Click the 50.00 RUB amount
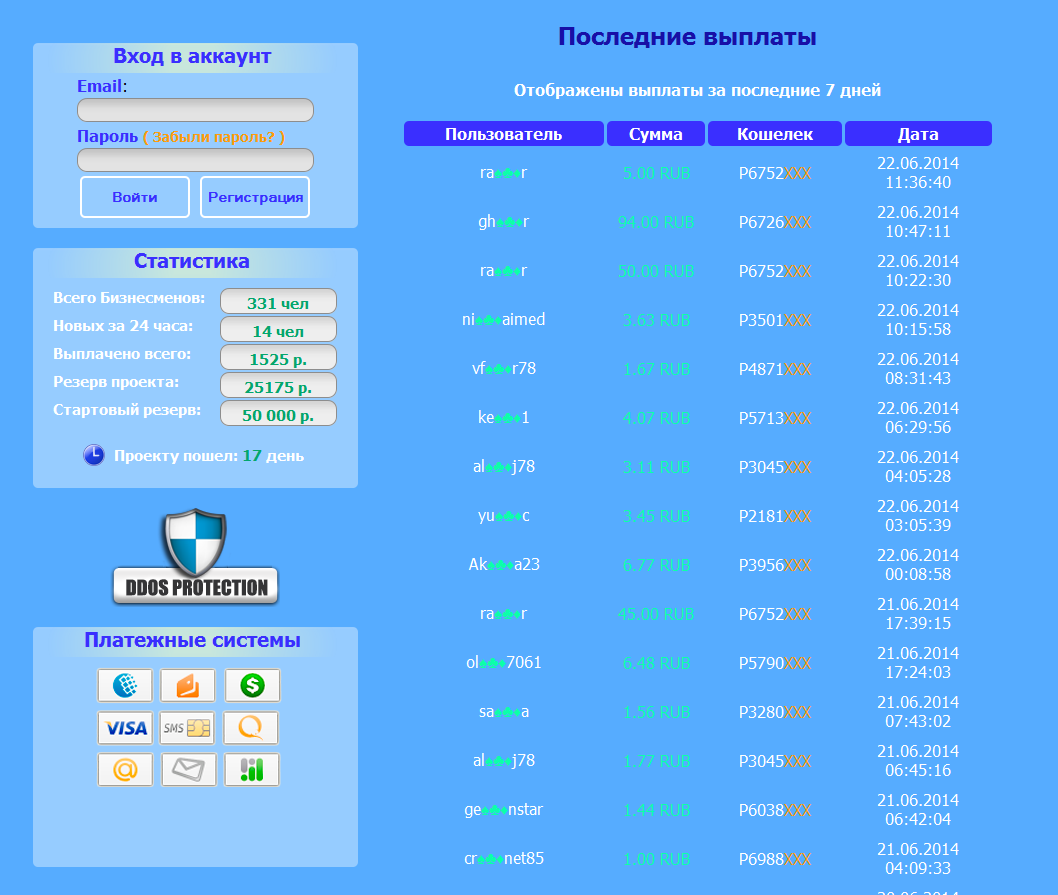The image size is (1058, 895). (656, 271)
